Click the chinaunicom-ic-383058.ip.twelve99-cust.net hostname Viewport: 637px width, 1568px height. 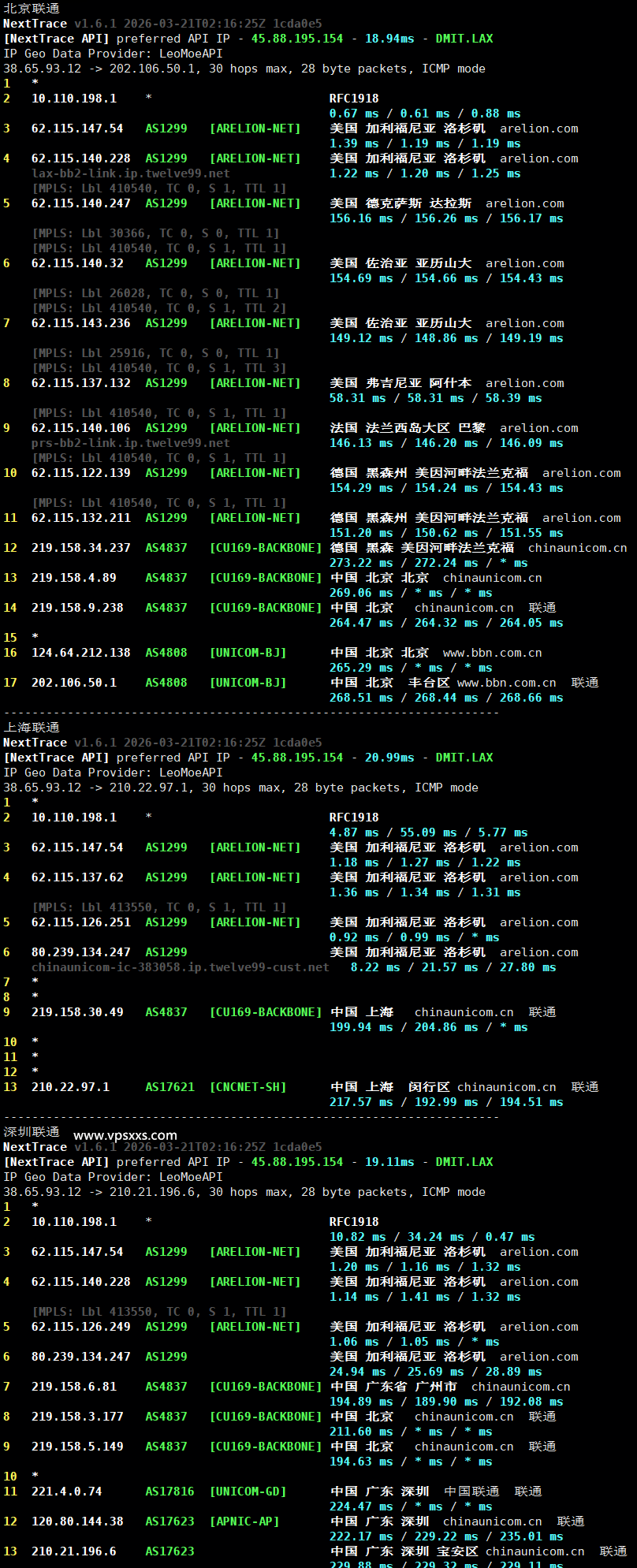180,967
